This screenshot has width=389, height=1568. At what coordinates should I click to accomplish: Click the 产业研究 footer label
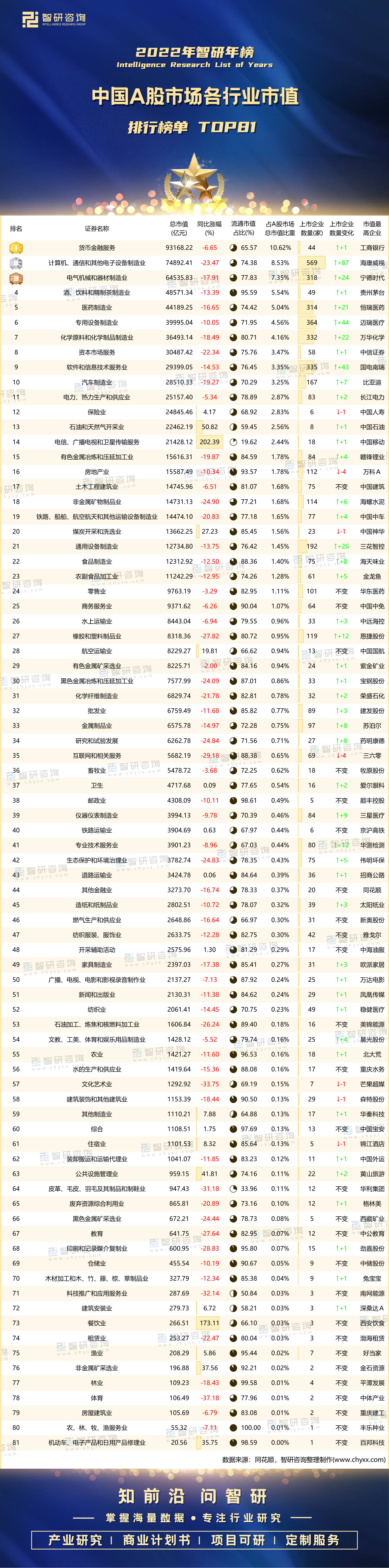coord(75,1540)
